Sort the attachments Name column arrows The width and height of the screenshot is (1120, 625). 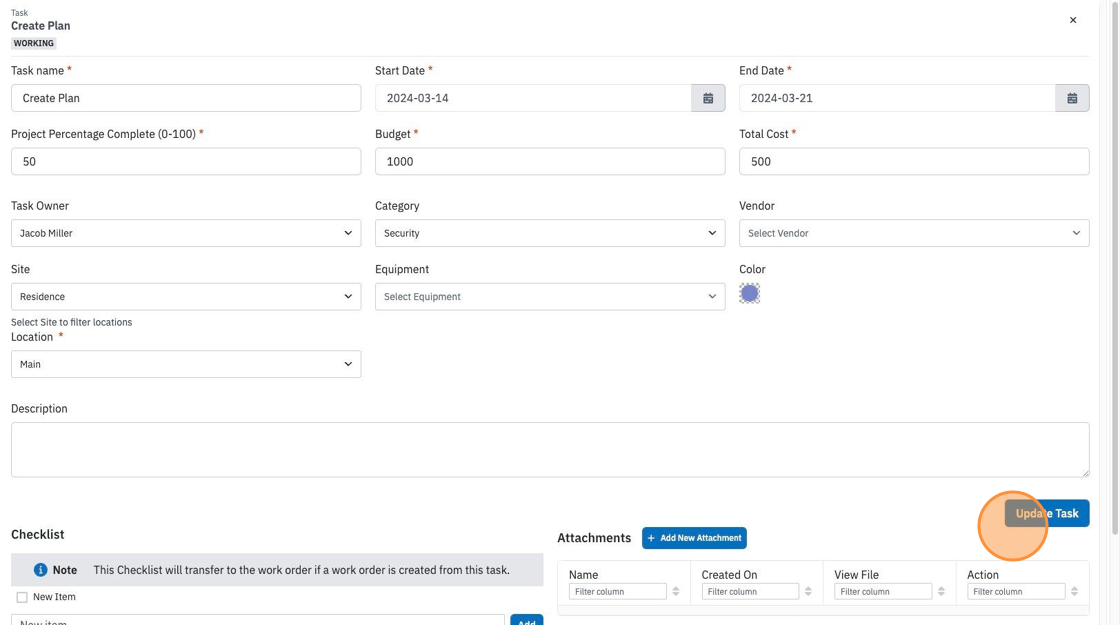(x=676, y=591)
